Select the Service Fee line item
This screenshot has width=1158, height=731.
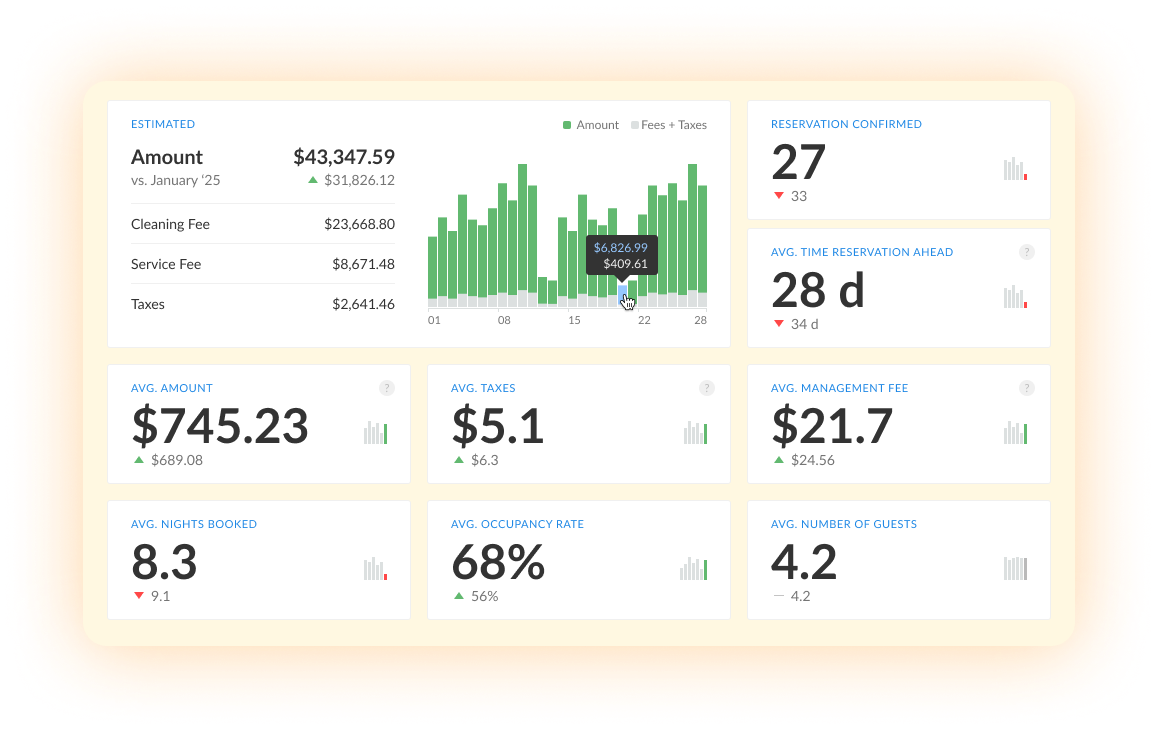(x=165, y=264)
